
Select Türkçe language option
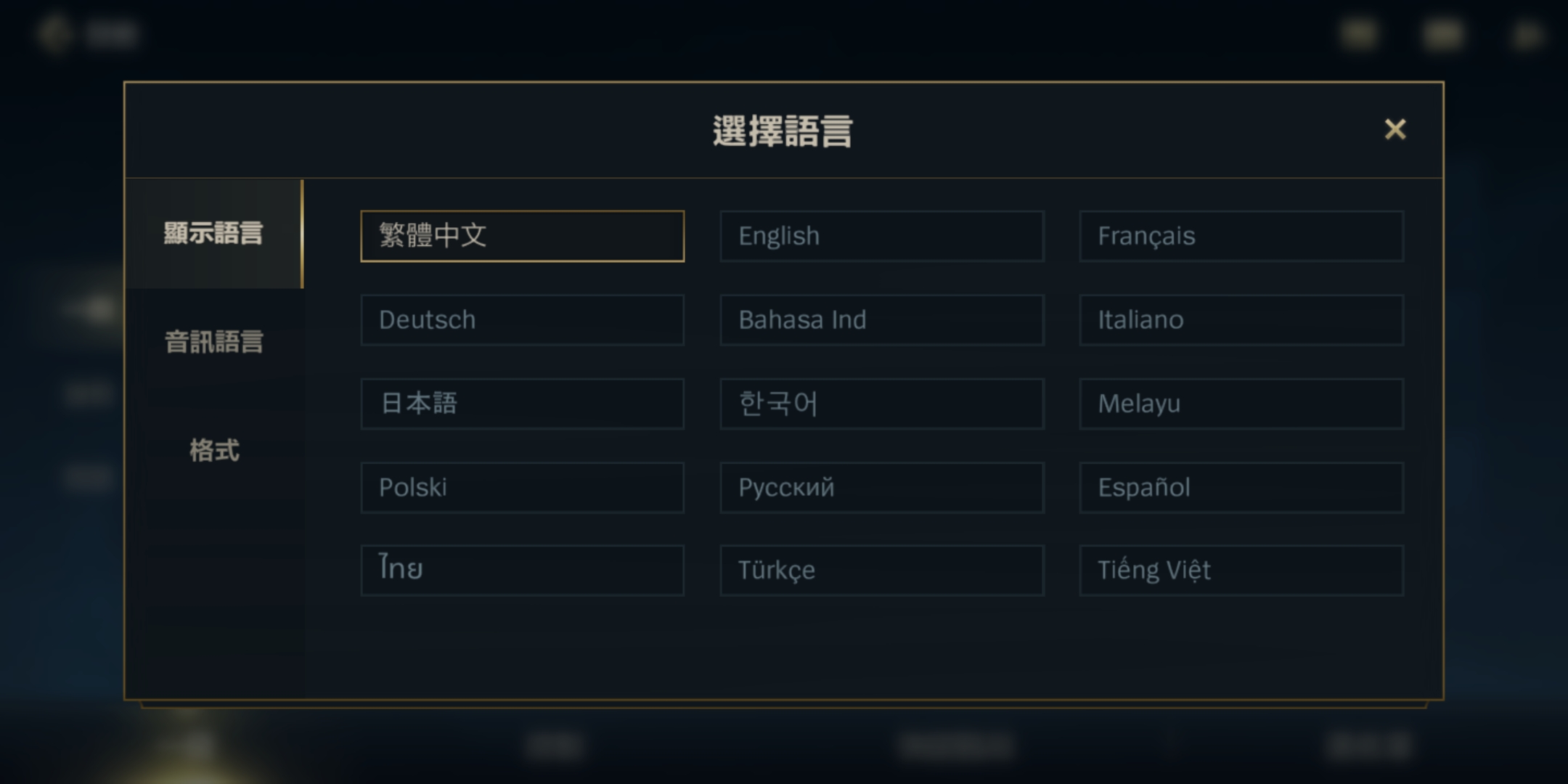pyautogui.click(x=881, y=571)
